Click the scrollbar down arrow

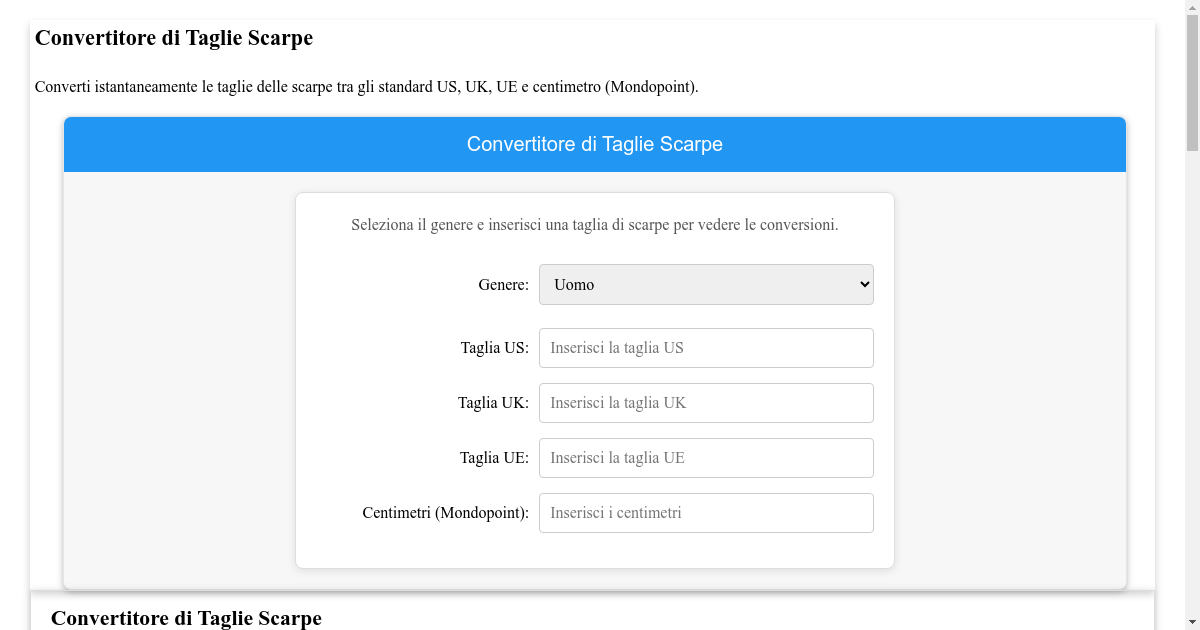(1192, 622)
